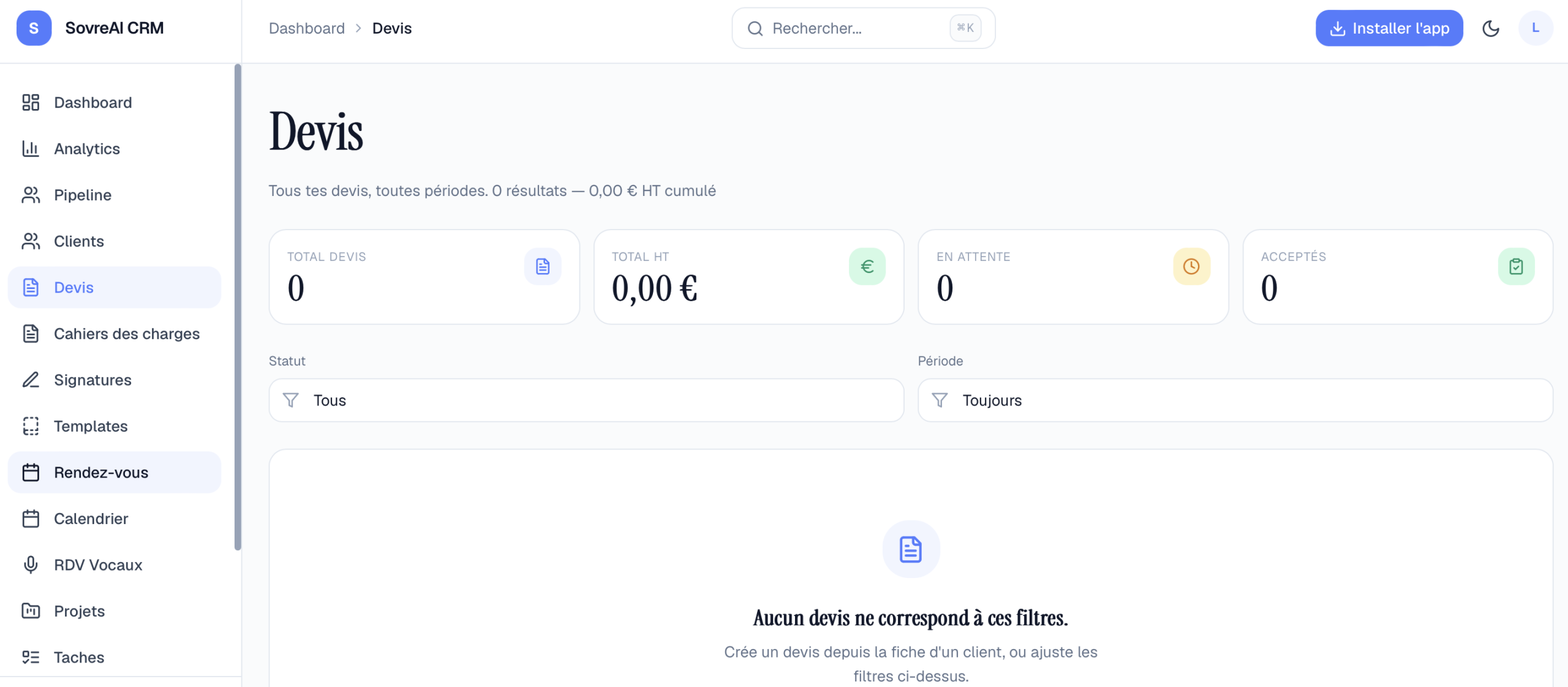Click the Statut funnel filter icon
Screen dimensions: 1568x687
pos(290,400)
